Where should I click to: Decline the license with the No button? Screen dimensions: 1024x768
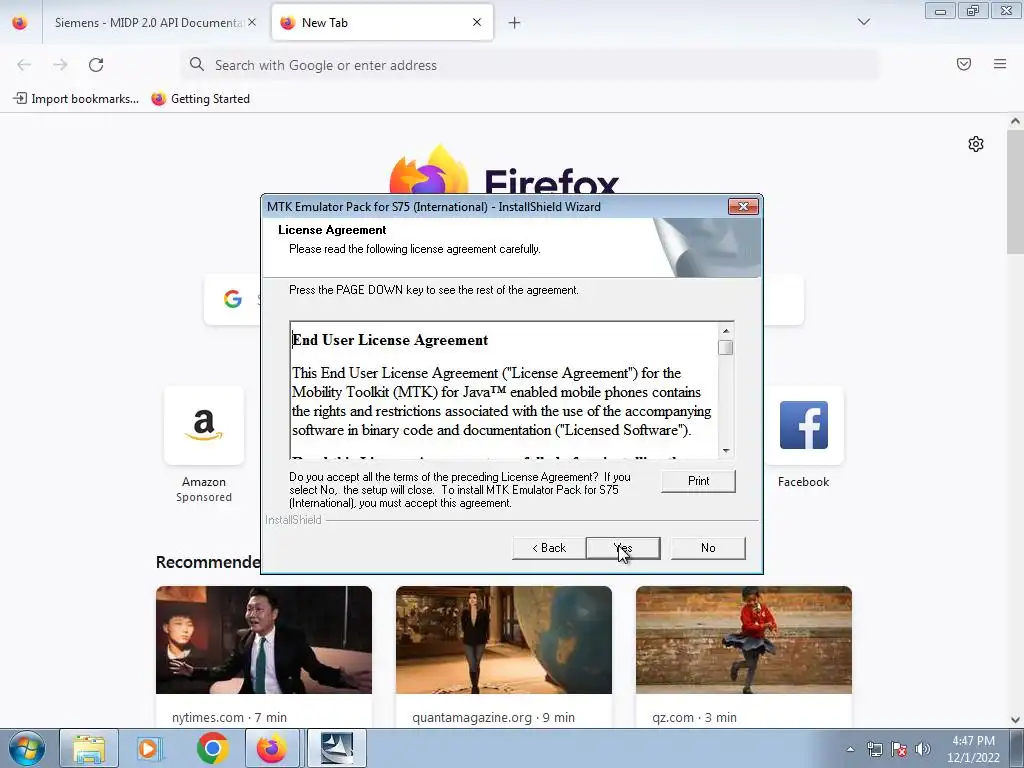[708, 548]
